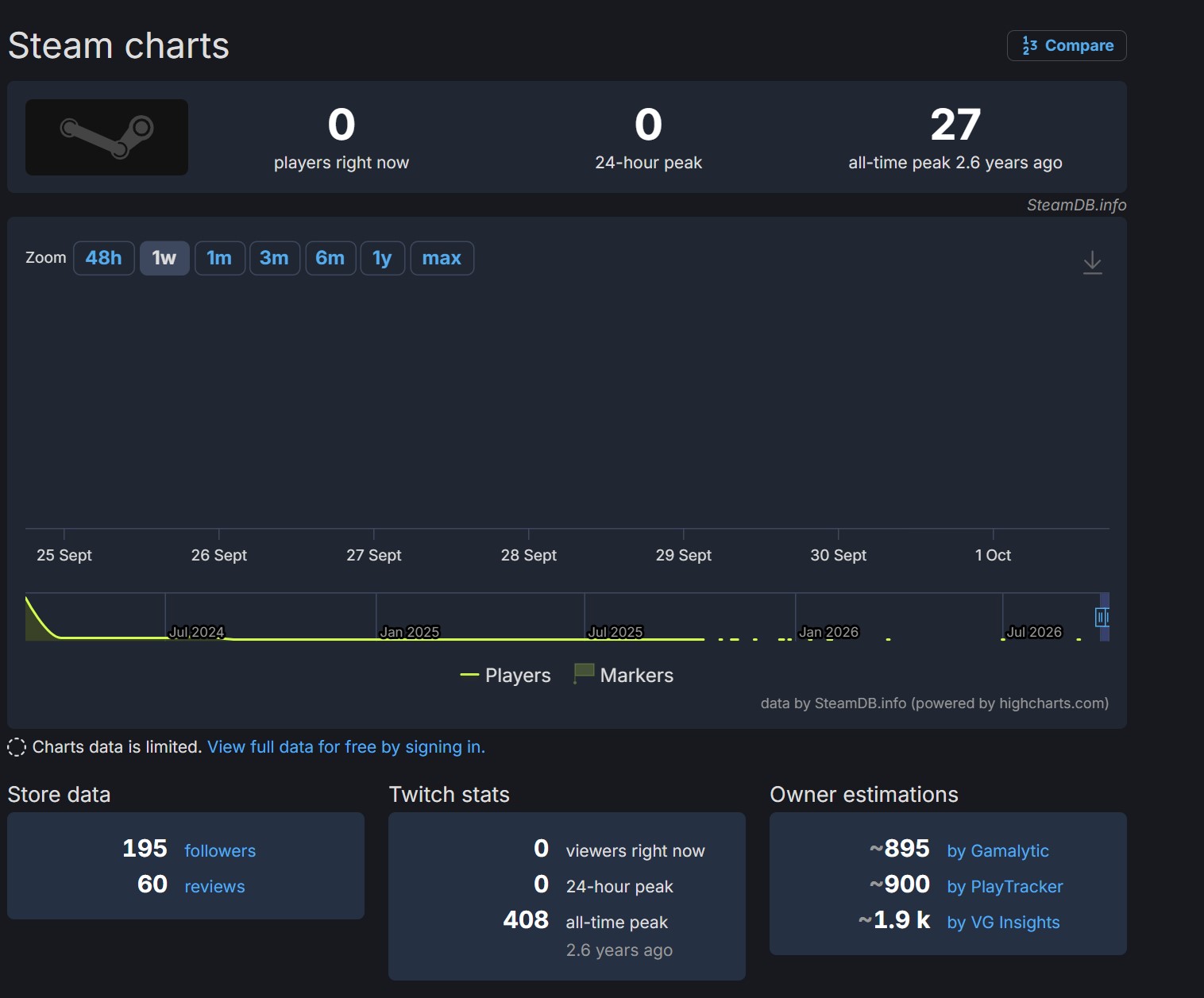Screen dimensions: 1204x998
Task: Open the followers link
Action: (220, 851)
